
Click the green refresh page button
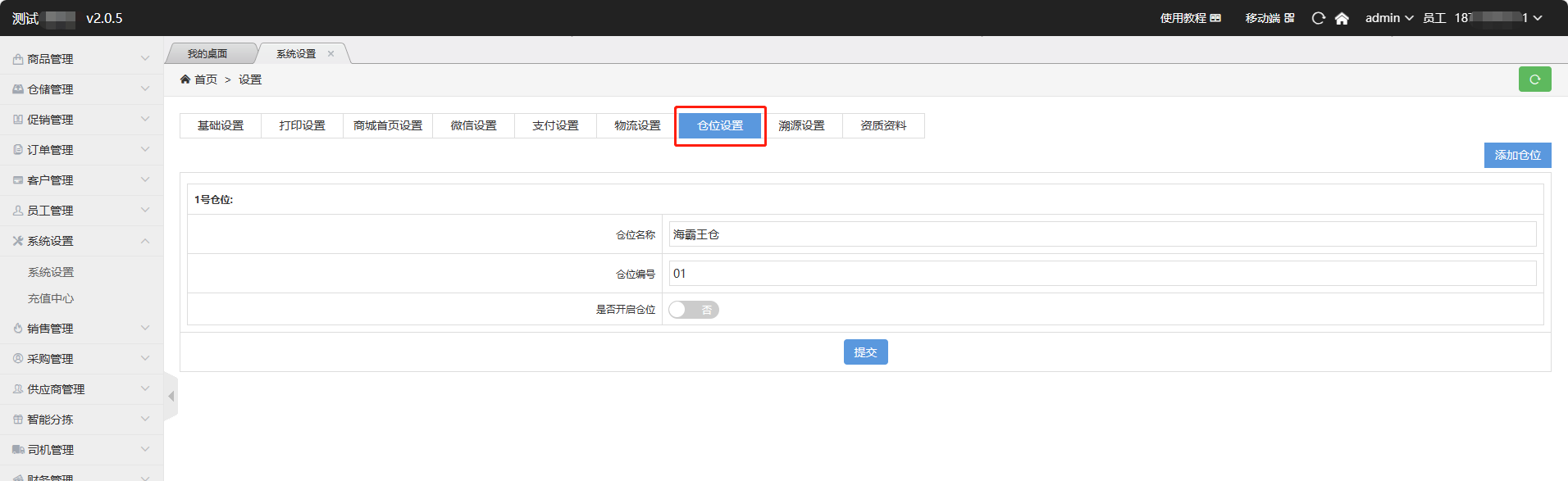[x=1534, y=79]
